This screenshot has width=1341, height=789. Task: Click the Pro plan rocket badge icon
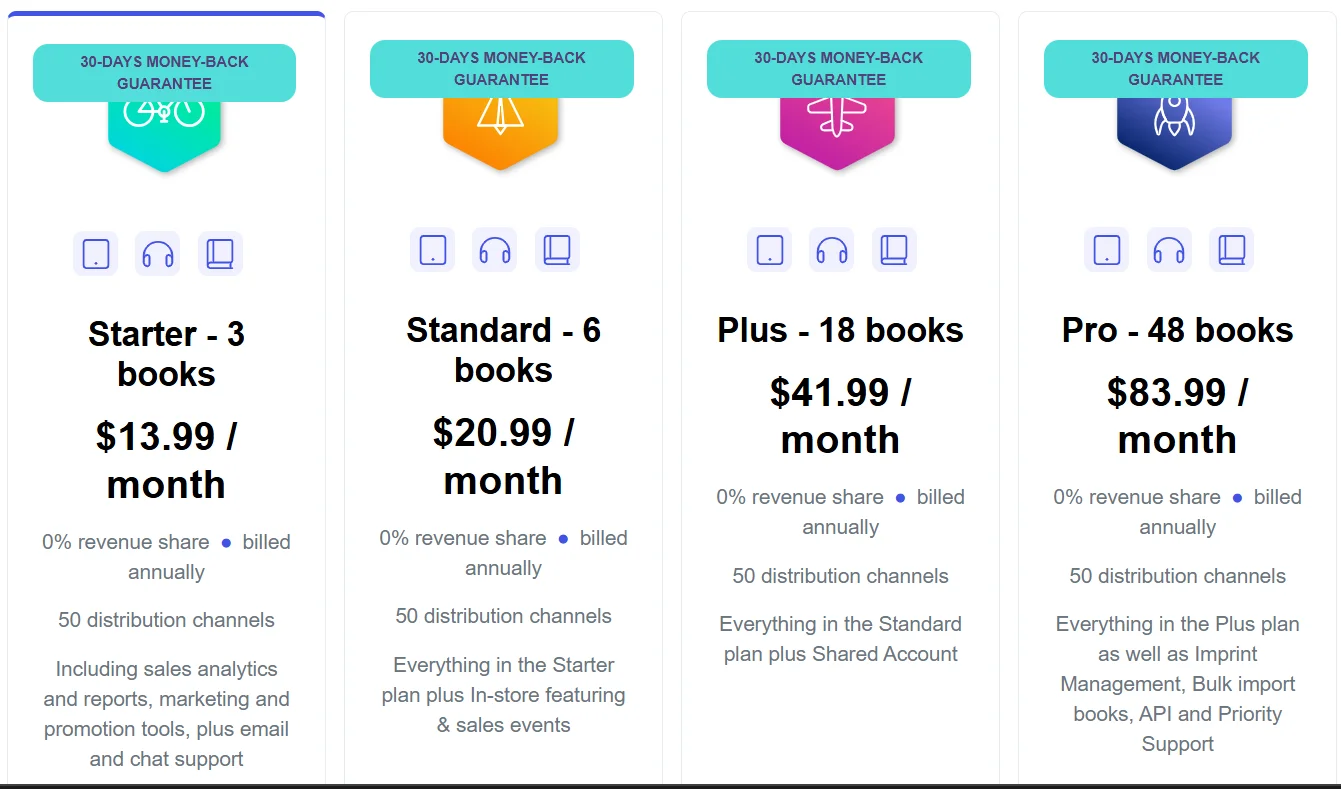click(1175, 131)
